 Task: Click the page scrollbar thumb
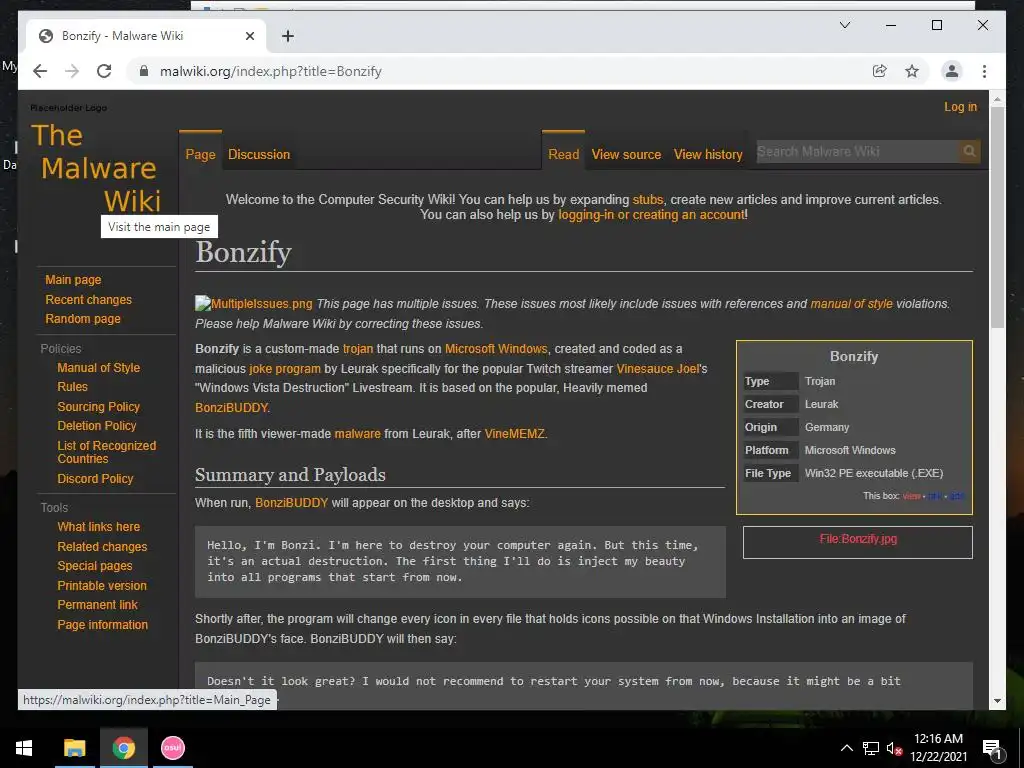(x=997, y=217)
